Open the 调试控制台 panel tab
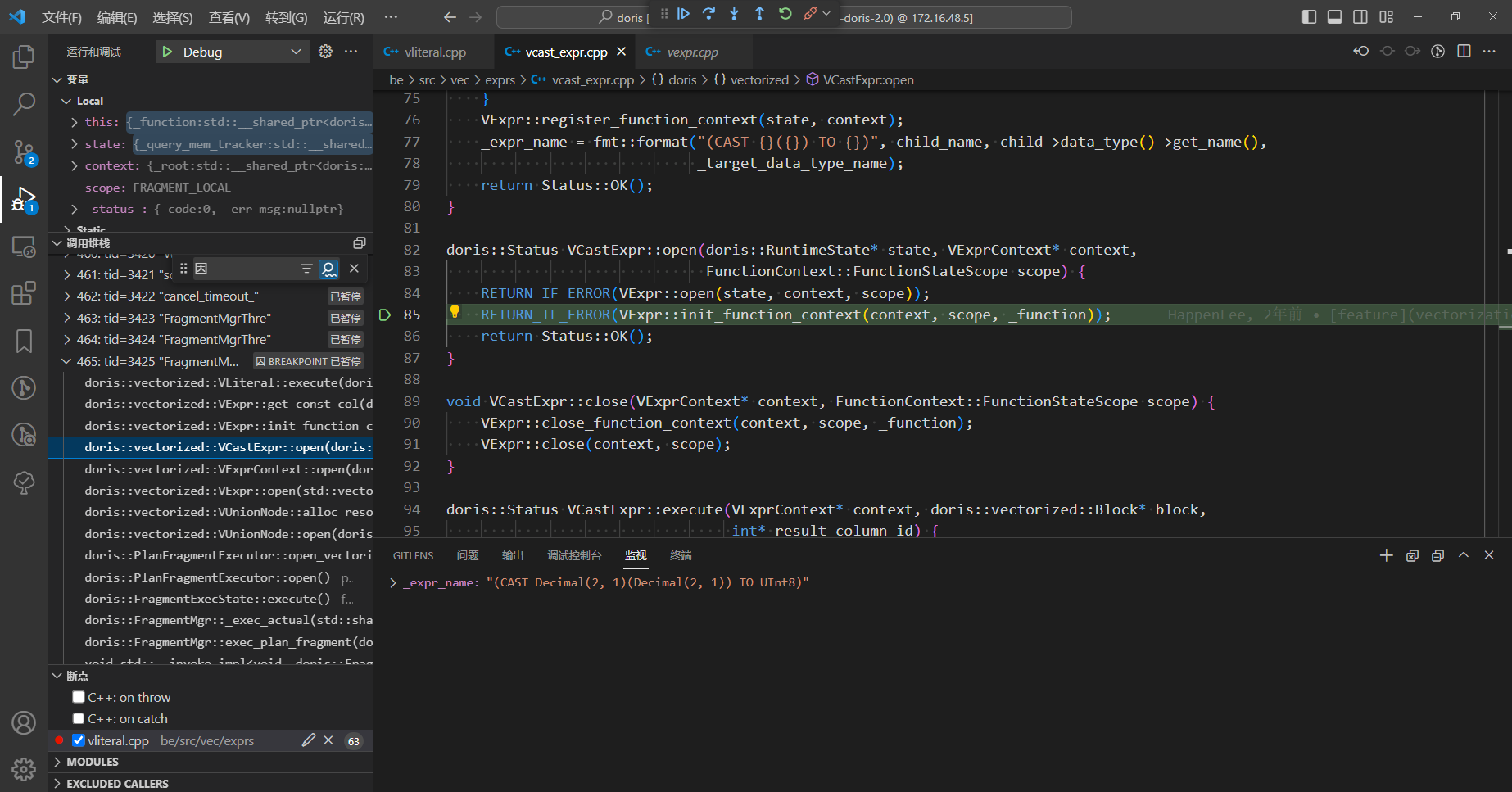Screen dimensions: 1512x792 click(574, 555)
